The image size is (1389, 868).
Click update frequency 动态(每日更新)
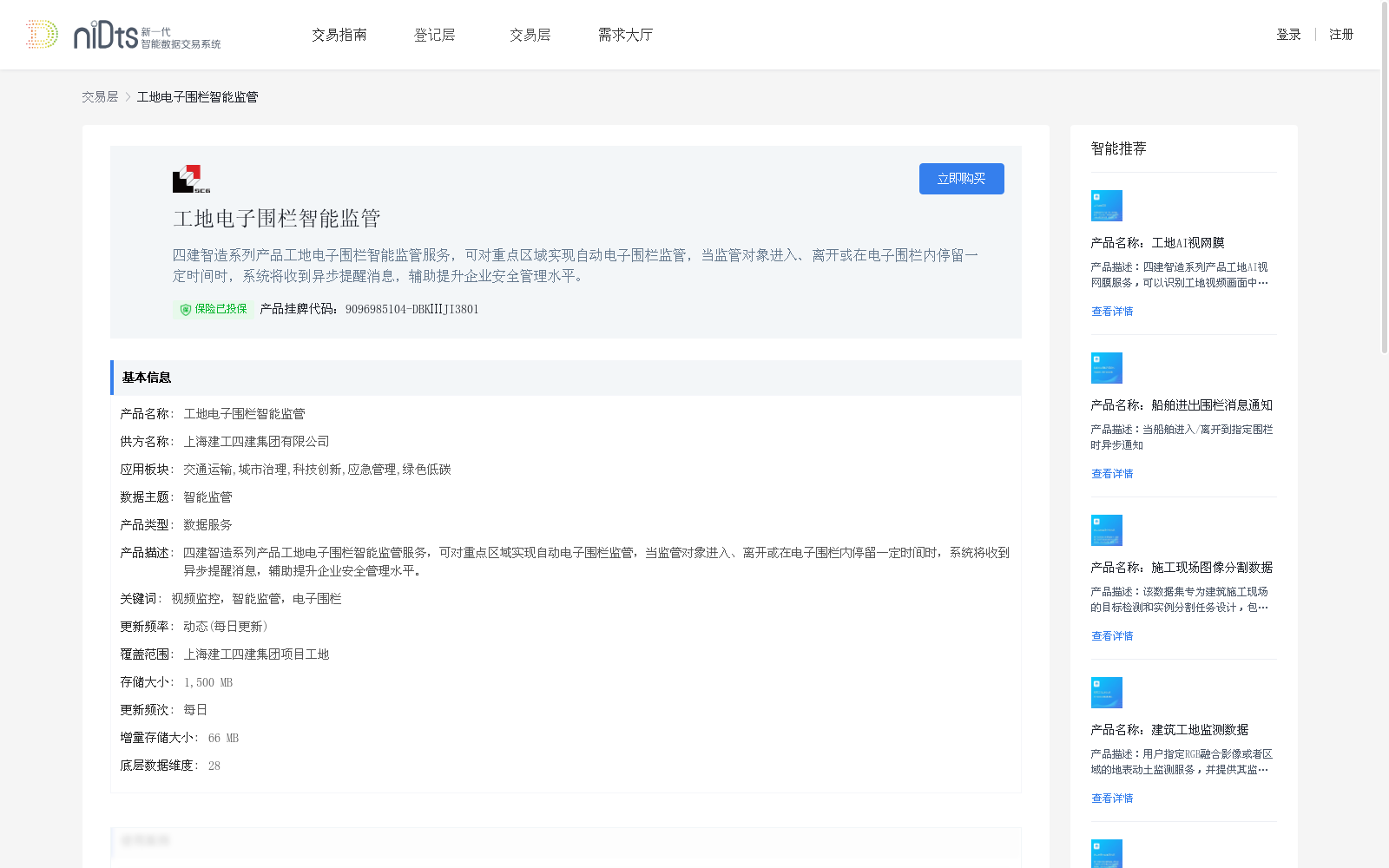tap(226, 627)
